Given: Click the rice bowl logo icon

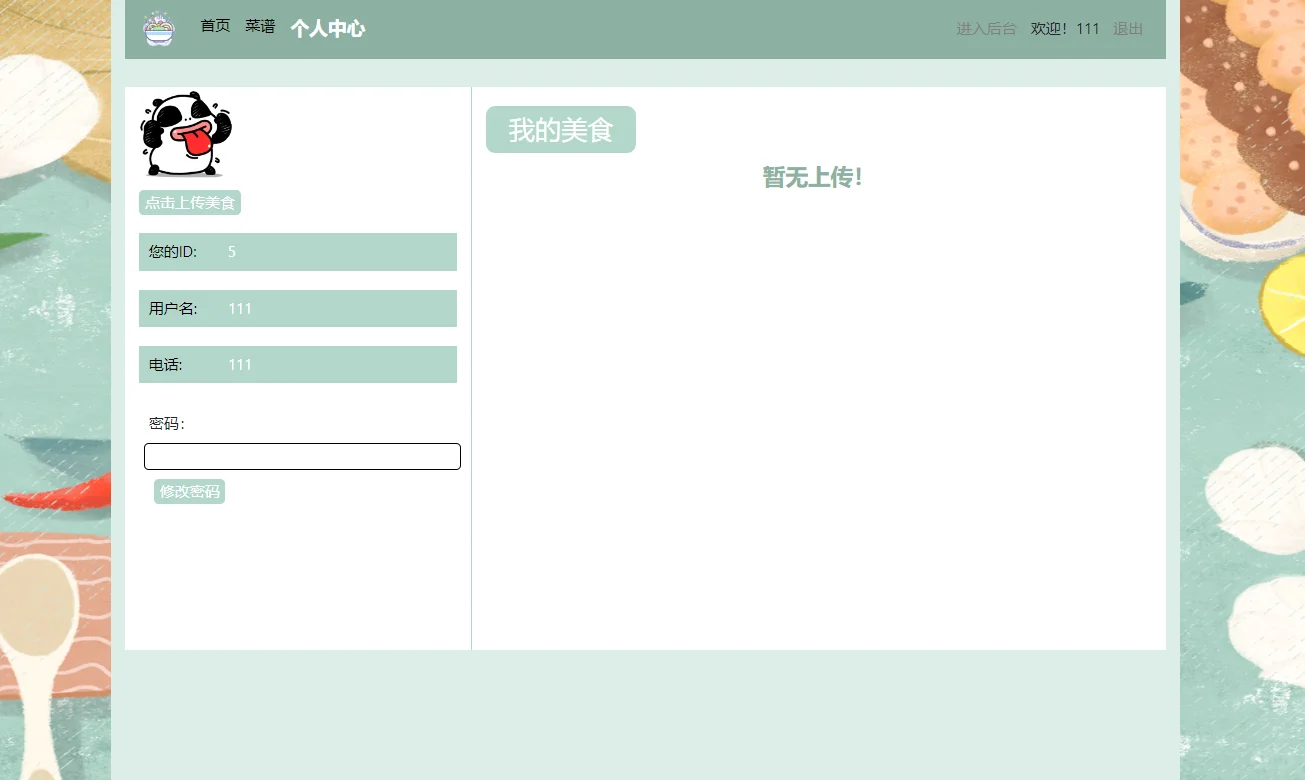Looking at the screenshot, I should (157, 29).
